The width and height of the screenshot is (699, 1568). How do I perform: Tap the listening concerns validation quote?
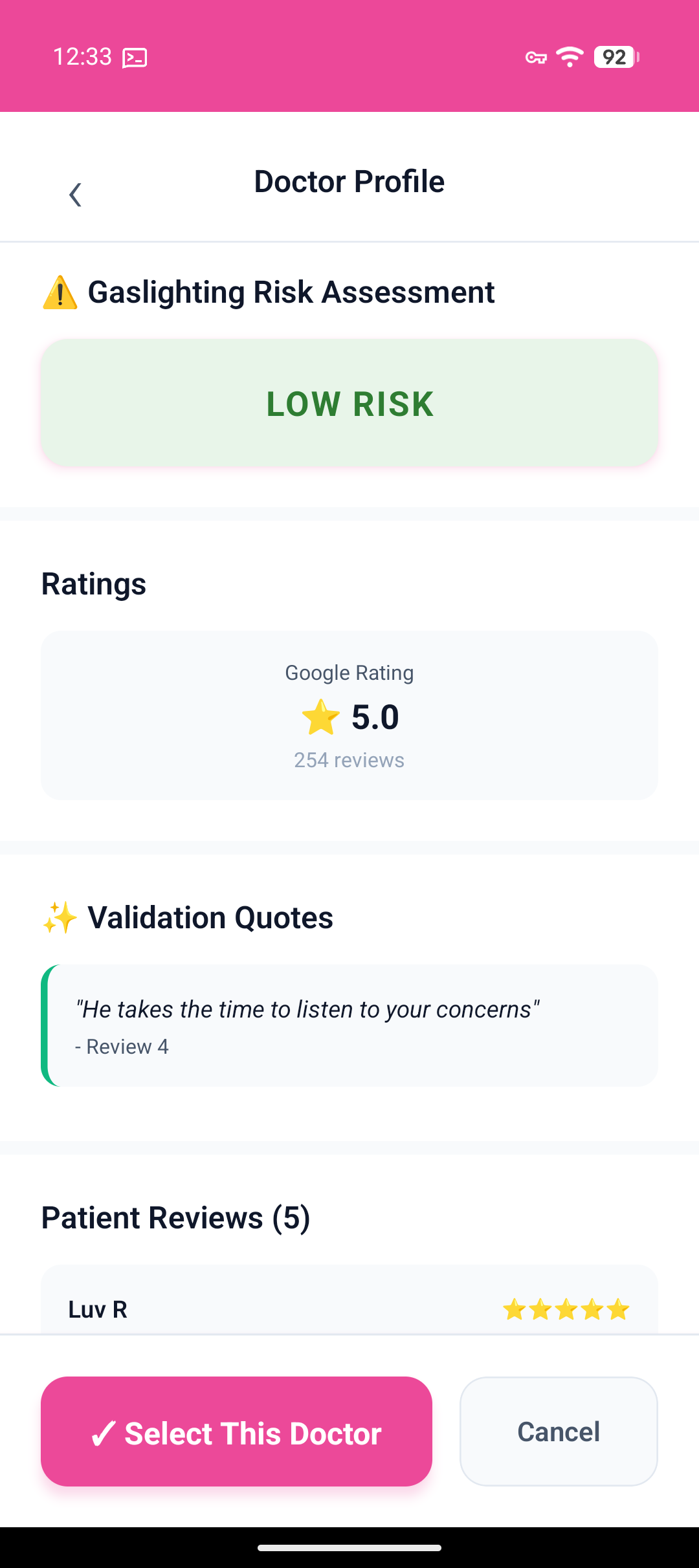point(307,1009)
